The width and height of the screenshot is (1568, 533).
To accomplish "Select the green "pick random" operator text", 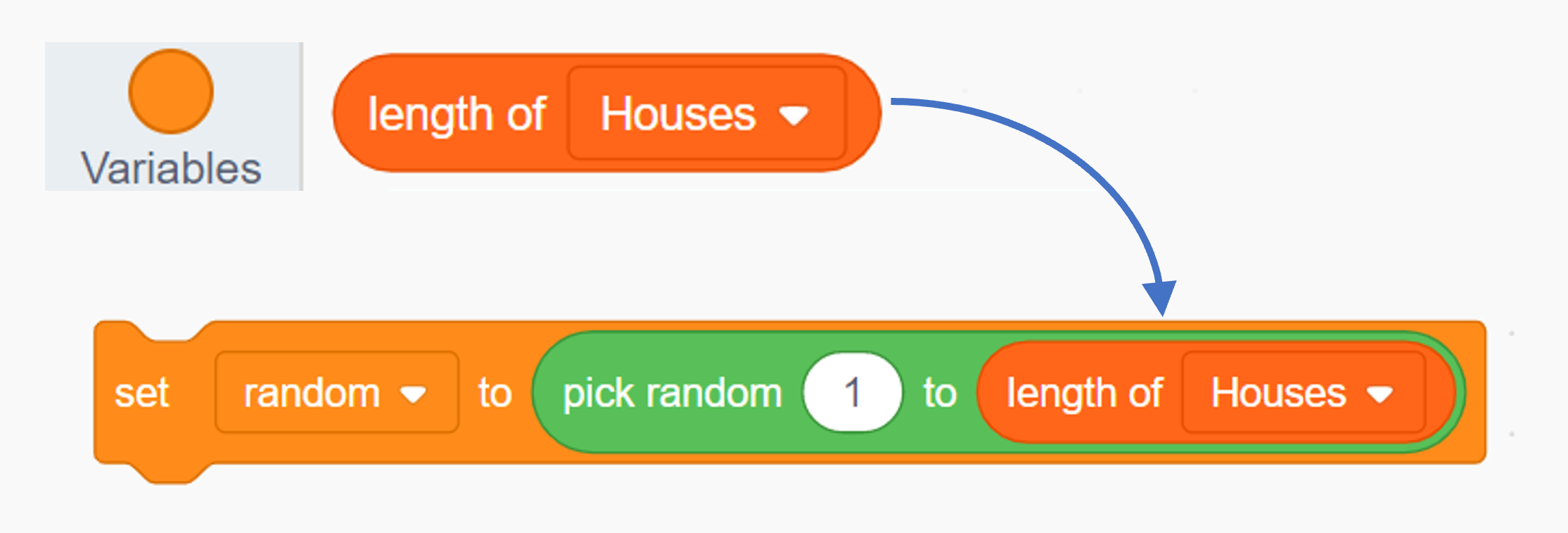I will pos(672,393).
